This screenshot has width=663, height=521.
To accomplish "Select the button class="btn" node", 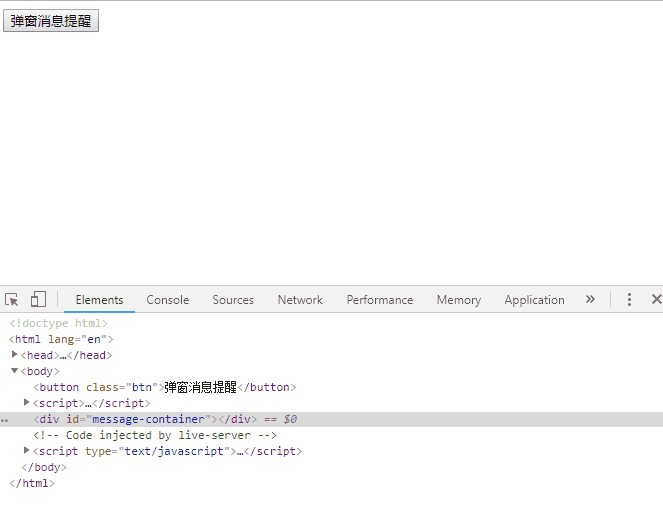I will (x=165, y=387).
